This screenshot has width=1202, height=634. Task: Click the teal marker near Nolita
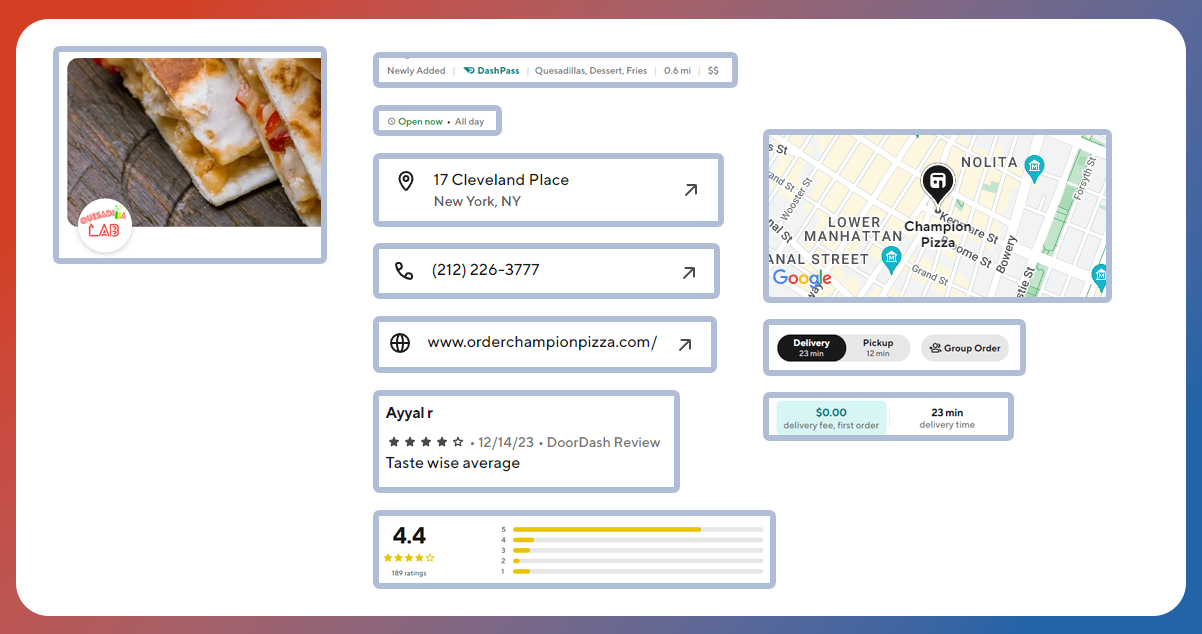click(x=1034, y=166)
